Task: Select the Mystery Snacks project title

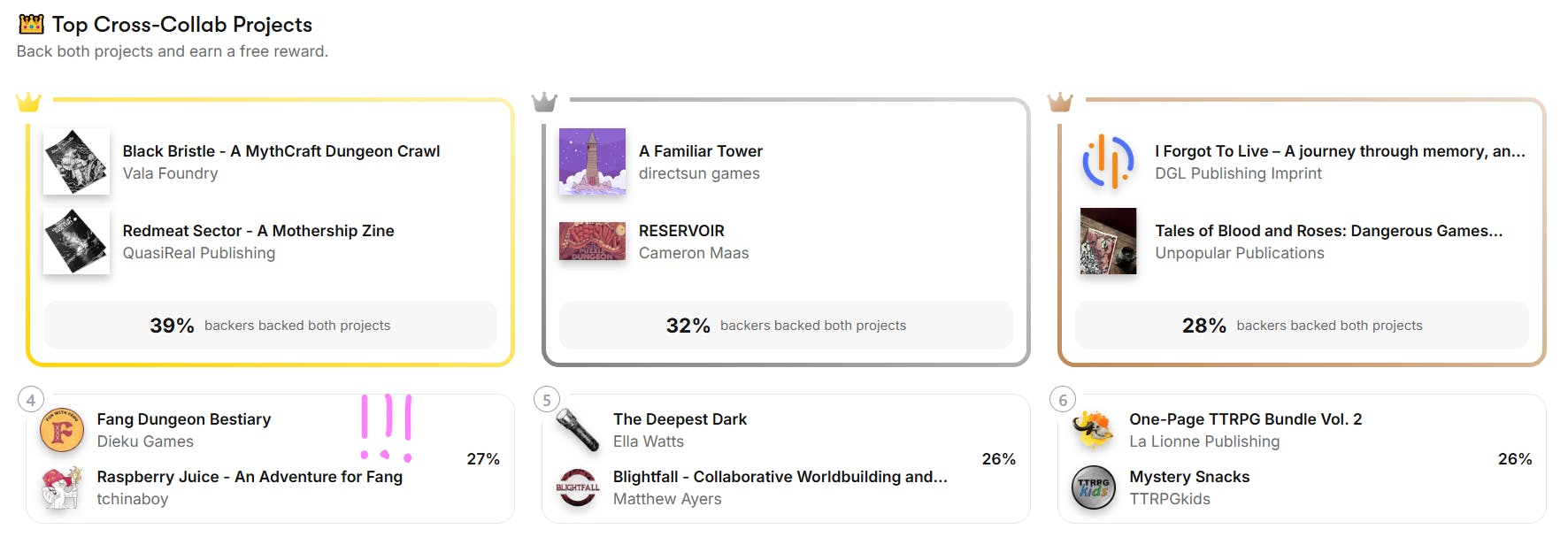Action: tap(1188, 477)
